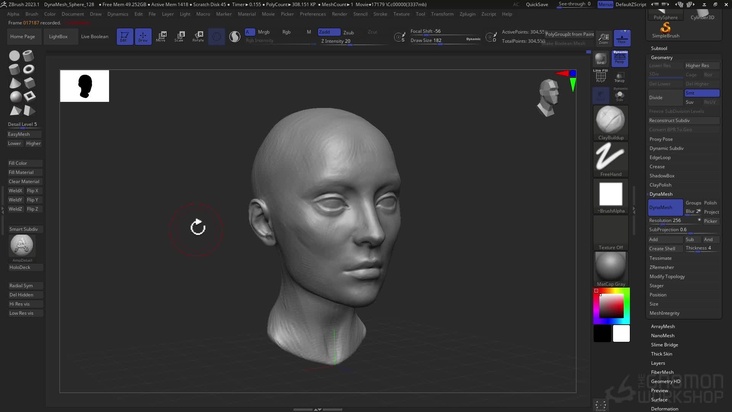Click the Home Page button
The image size is (732, 412).
(x=23, y=36)
